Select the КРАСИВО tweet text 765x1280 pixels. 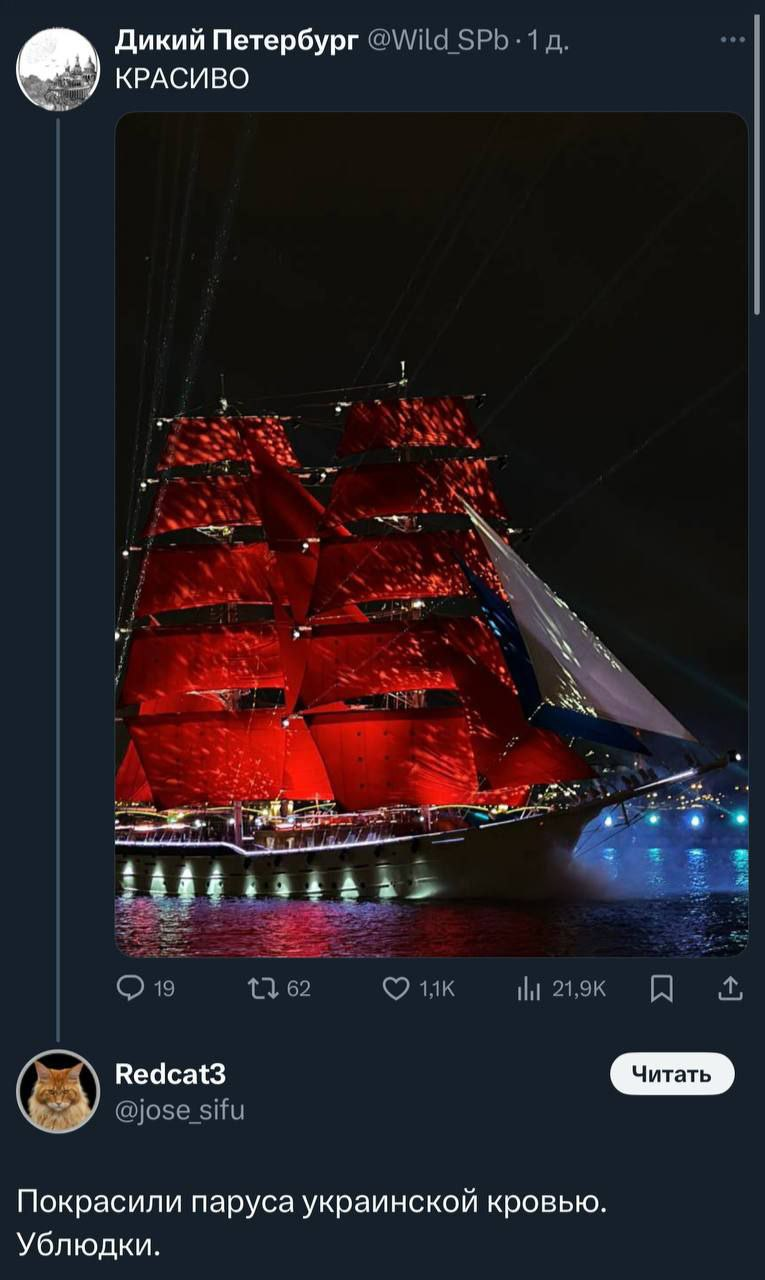click(182, 79)
